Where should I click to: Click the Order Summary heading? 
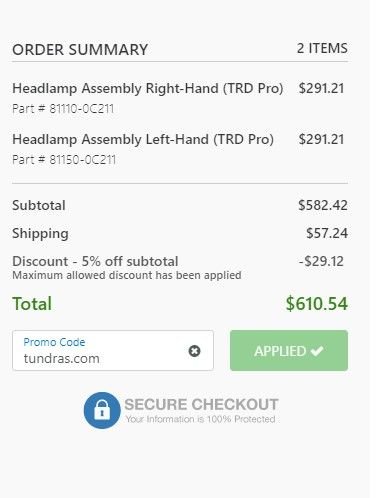click(x=80, y=50)
